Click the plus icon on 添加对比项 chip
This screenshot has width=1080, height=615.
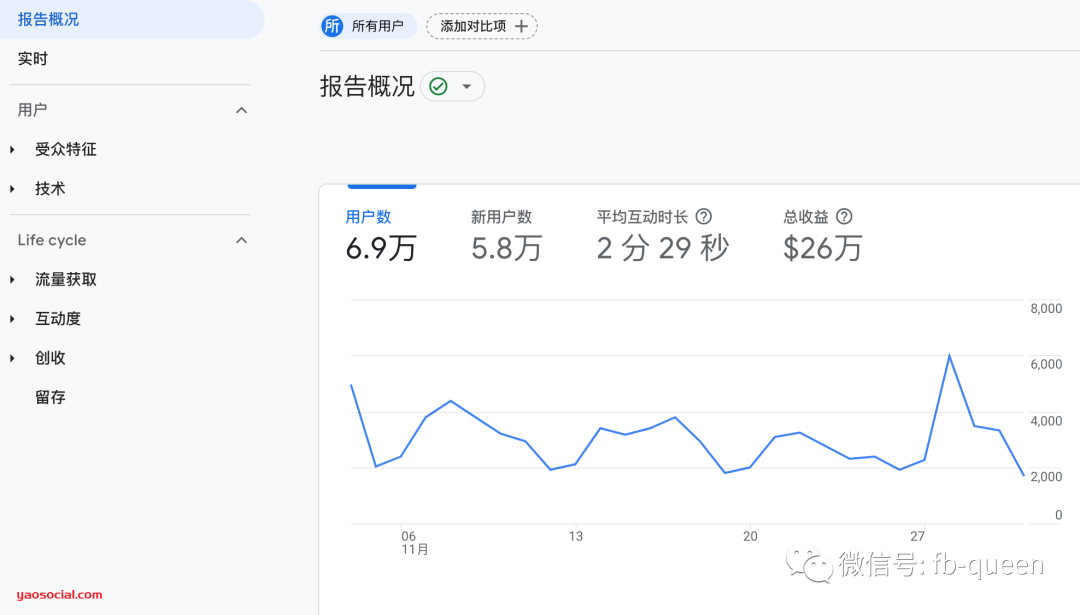(x=523, y=26)
